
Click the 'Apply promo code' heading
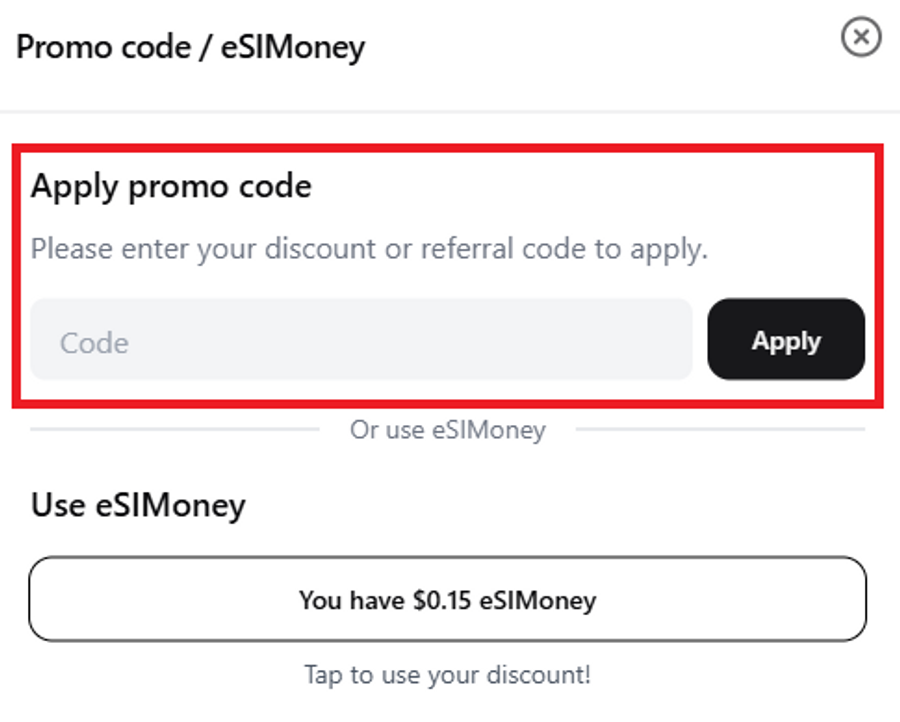171,187
